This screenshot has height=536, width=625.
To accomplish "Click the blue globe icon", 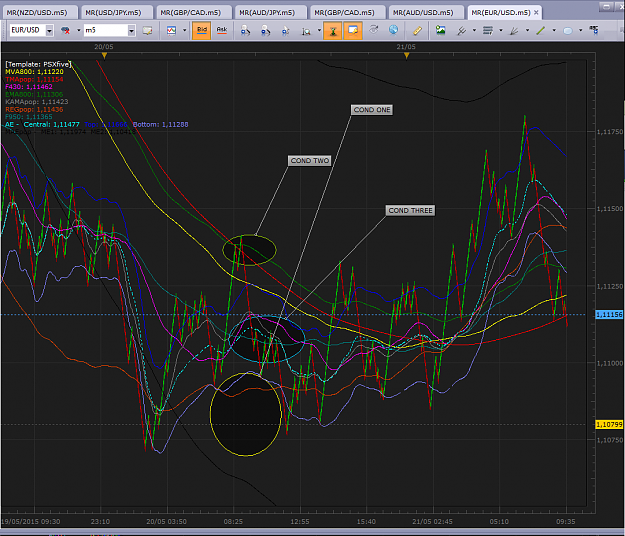I will (x=393, y=30).
